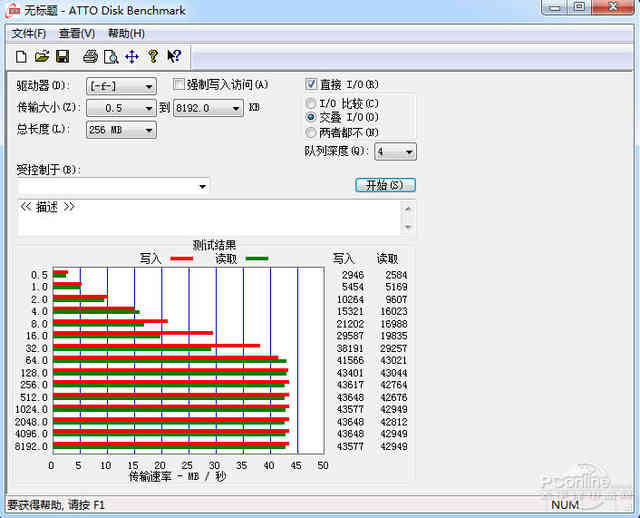Print results using the printer icon
The image size is (640, 518).
coord(90,56)
